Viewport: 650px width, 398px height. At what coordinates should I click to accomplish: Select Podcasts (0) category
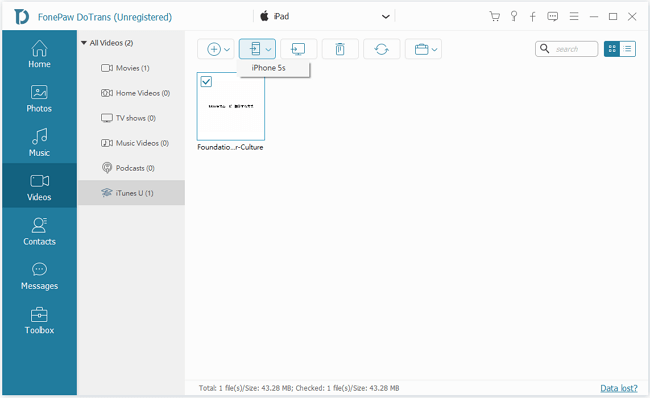point(131,168)
